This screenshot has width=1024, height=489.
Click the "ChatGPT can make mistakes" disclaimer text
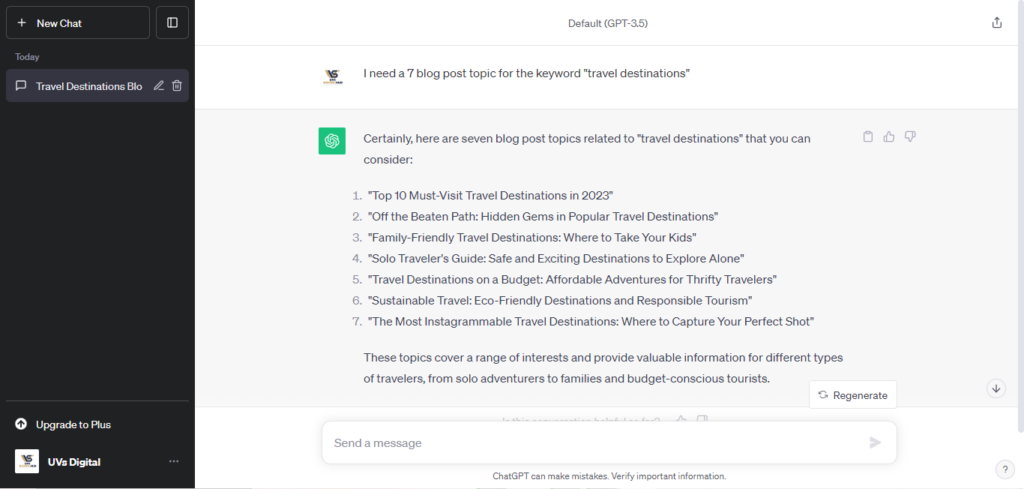coord(609,476)
